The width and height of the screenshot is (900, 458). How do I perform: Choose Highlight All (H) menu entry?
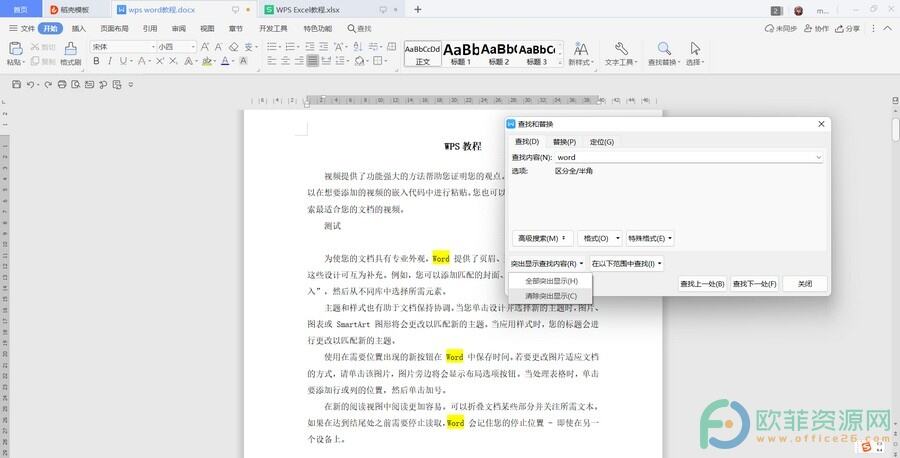(x=551, y=281)
